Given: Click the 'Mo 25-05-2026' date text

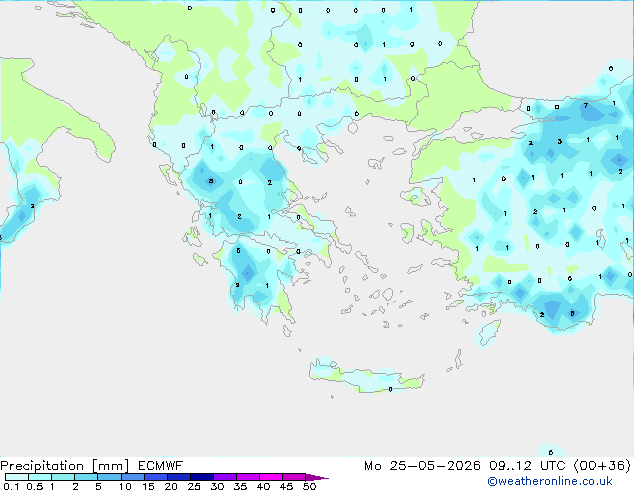Looking at the screenshot, I should (422, 466).
